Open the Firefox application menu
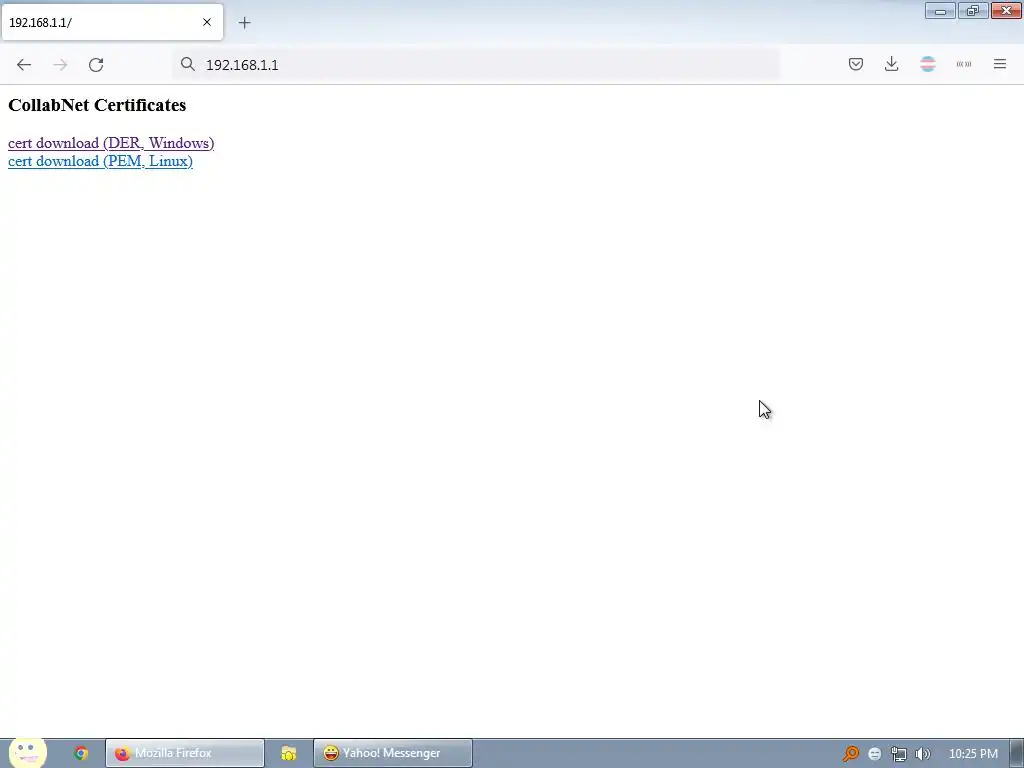The width and height of the screenshot is (1024, 768). pyautogui.click(x=1000, y=64)
